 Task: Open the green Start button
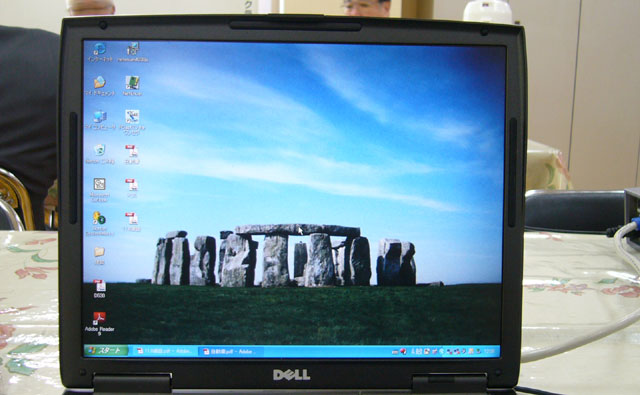pos(106,350)
